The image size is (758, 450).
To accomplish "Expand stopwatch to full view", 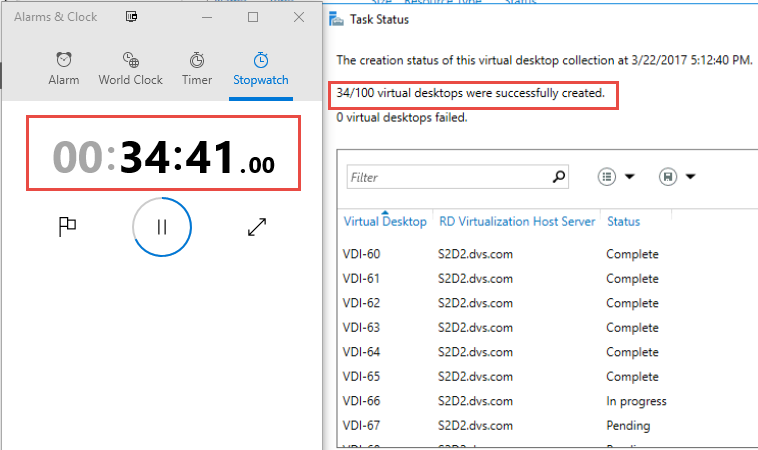I will click(257, 227).
